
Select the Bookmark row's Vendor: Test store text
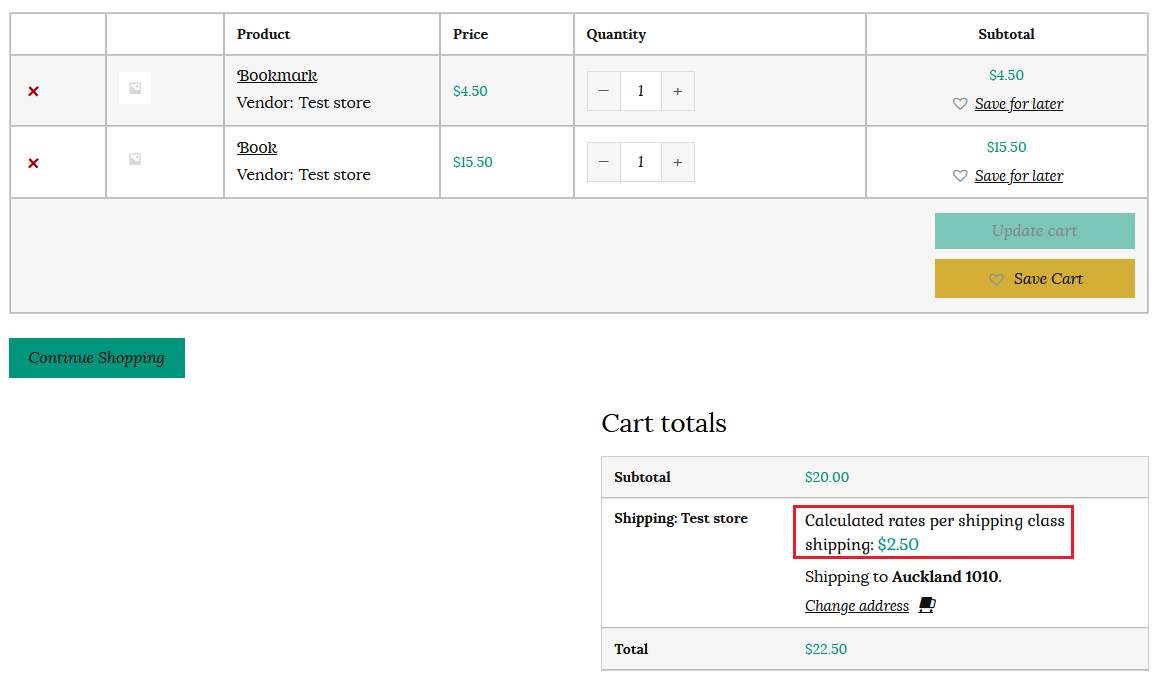[x=303, y=102]
